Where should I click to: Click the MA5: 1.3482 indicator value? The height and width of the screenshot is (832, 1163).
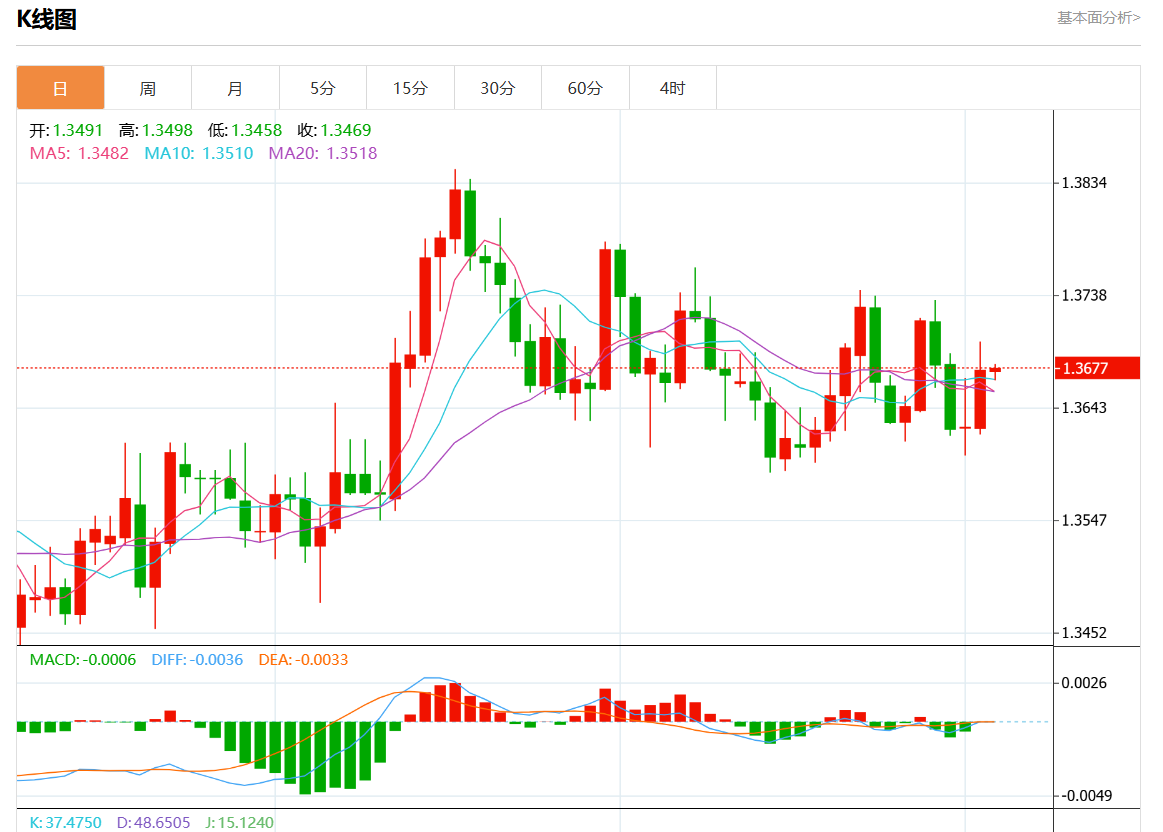tap(79, 153)
